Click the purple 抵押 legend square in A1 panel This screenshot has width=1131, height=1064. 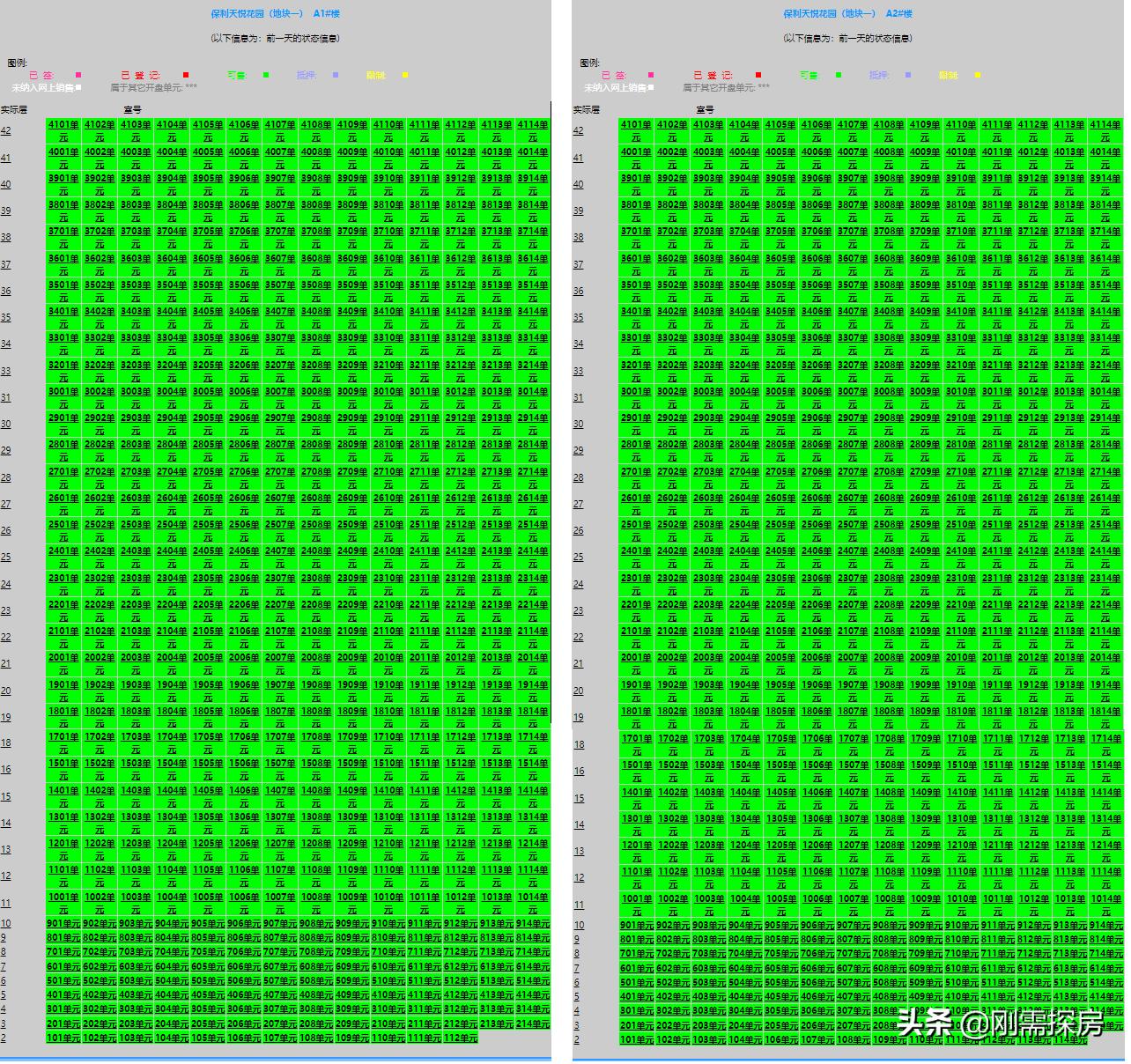tap(336, 75)
